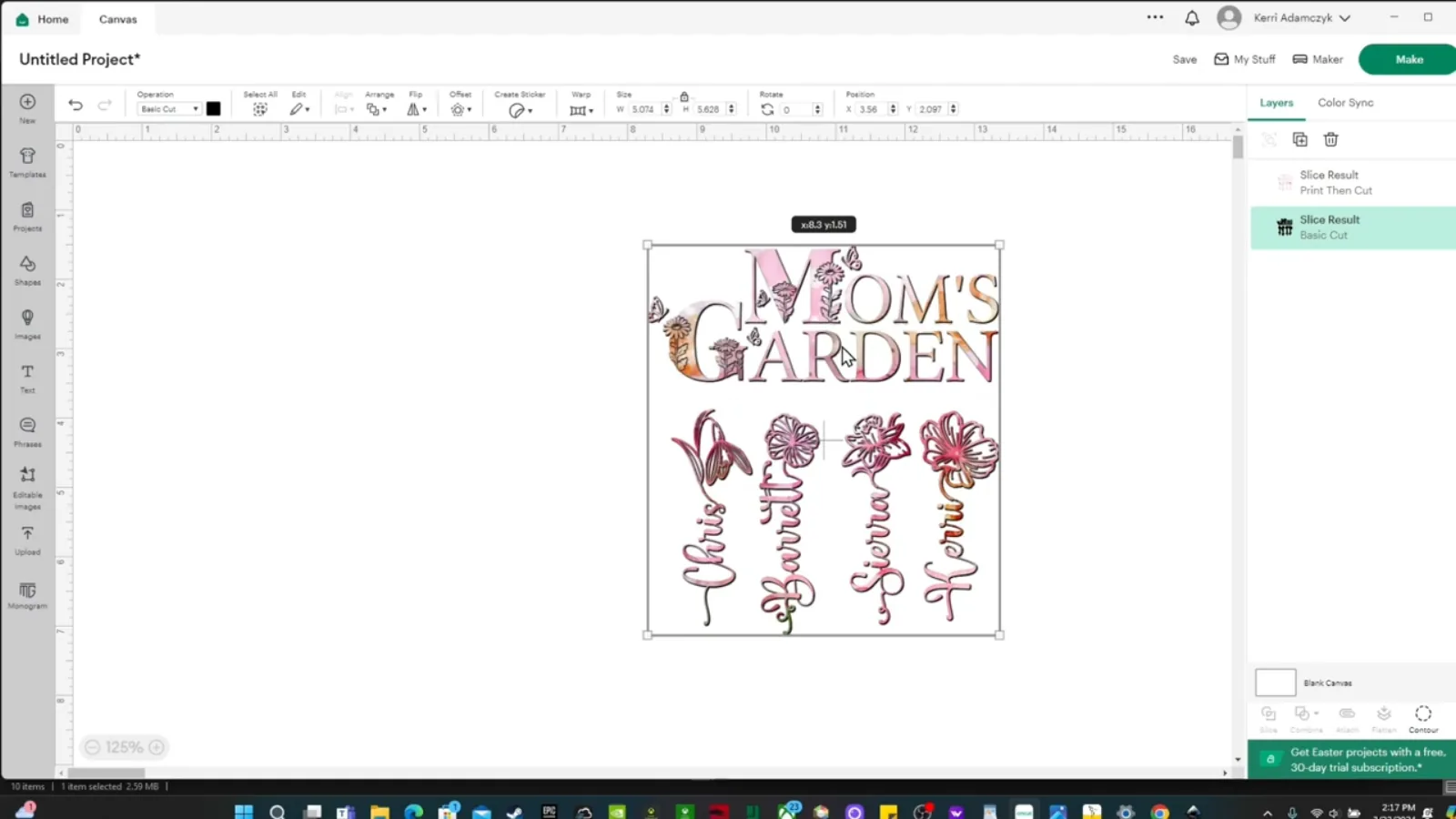Open My Stuff
This screenshot has height=819, width=1456.
1244,59
